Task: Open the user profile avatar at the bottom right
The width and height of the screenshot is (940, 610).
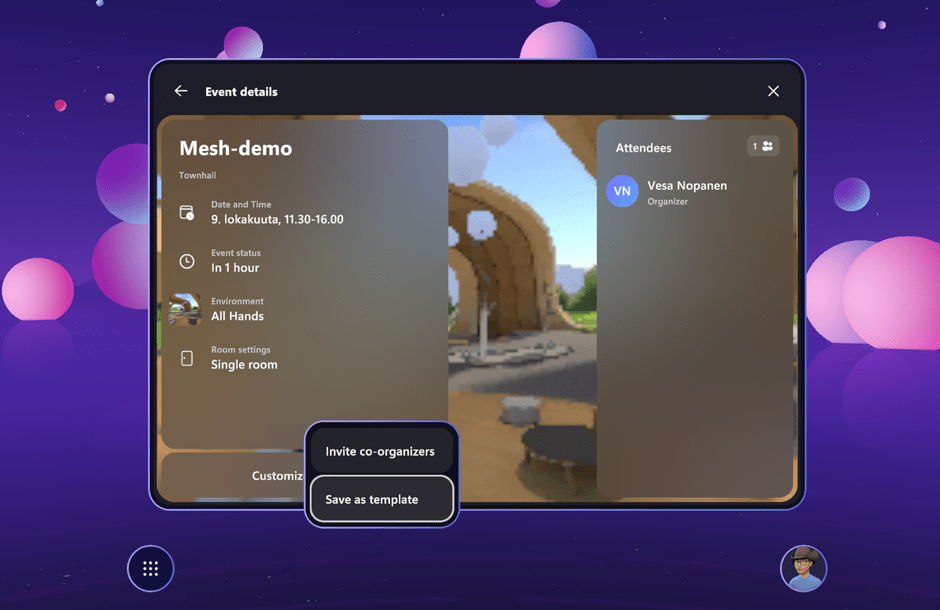Action: [803, 569]
